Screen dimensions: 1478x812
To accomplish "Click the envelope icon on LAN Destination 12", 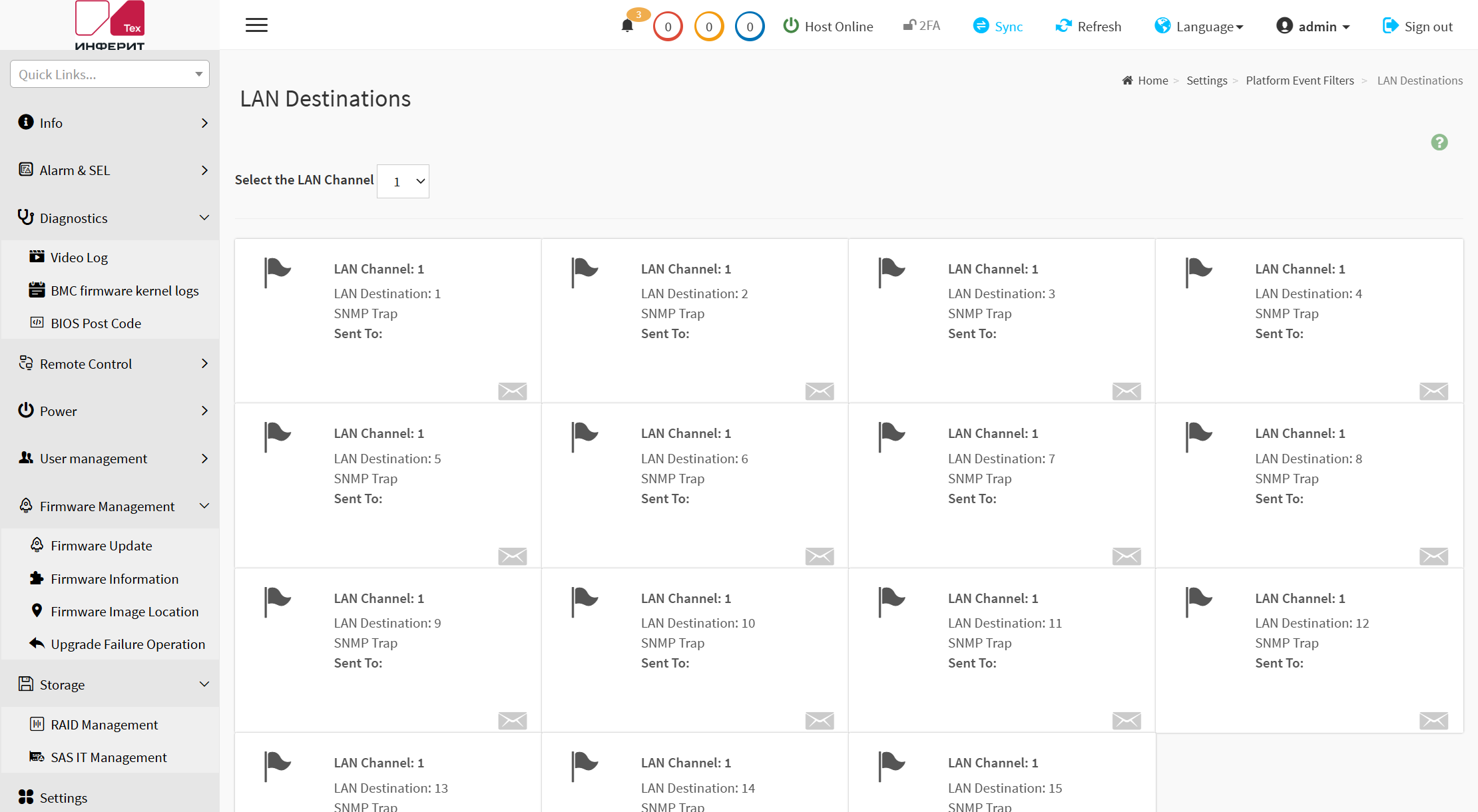I will click(x=1433, y=721).
